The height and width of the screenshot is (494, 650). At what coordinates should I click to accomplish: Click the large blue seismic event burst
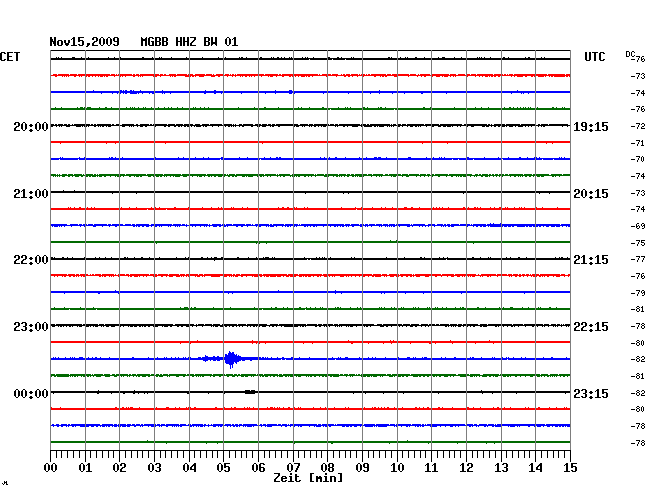coord(231,359)
